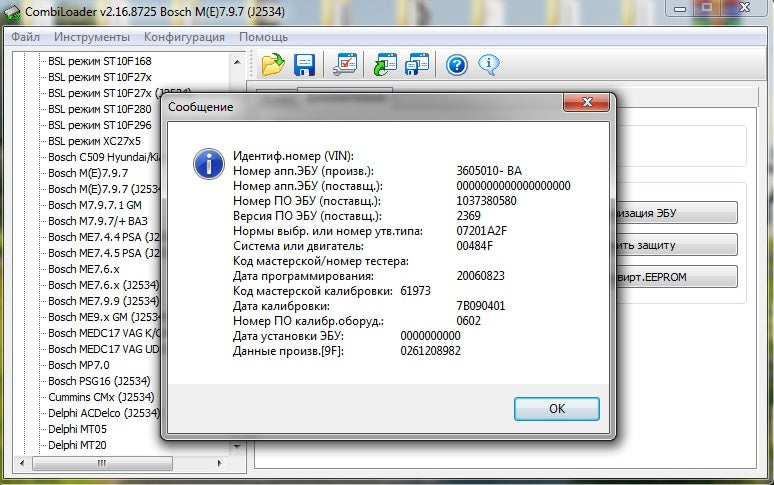774x485 pixels.
Task: Click calibration date value 7B090401
Action: click(x=481, y=306)
